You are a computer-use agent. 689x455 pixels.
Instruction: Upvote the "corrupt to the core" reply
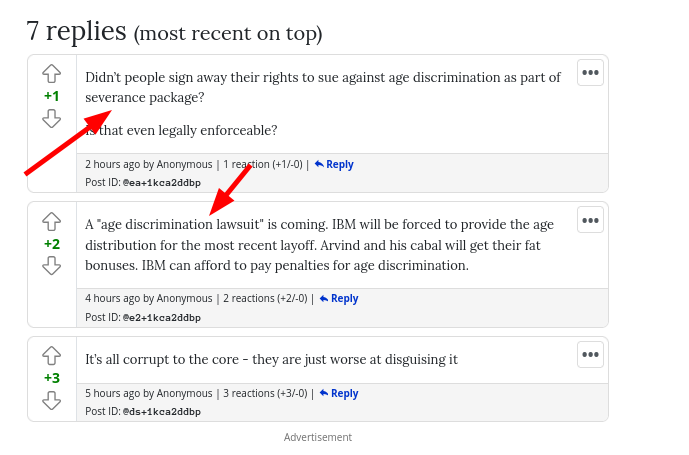coord(52,355)
